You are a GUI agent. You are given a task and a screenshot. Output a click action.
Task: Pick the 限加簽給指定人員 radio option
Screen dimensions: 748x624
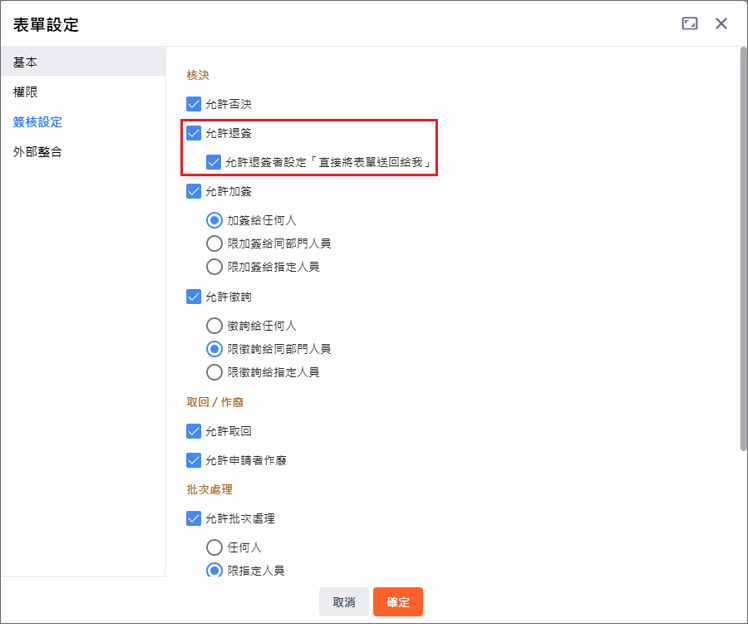(x=214, y=267)
